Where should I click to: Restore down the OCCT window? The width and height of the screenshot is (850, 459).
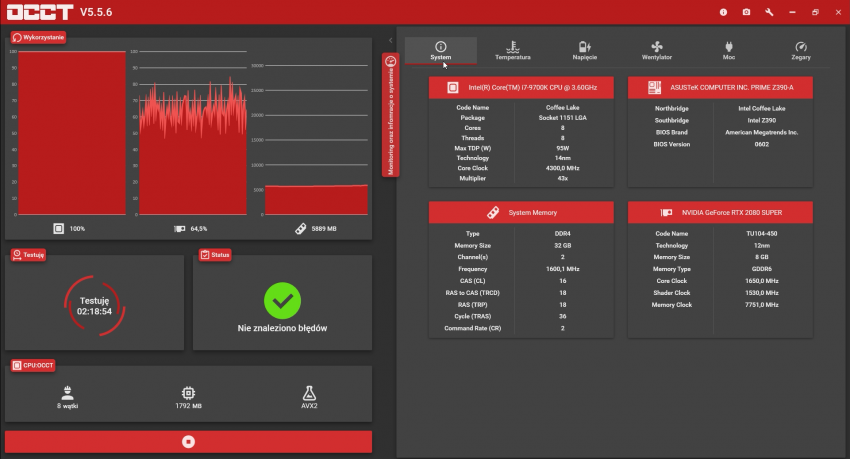point(815,12)
